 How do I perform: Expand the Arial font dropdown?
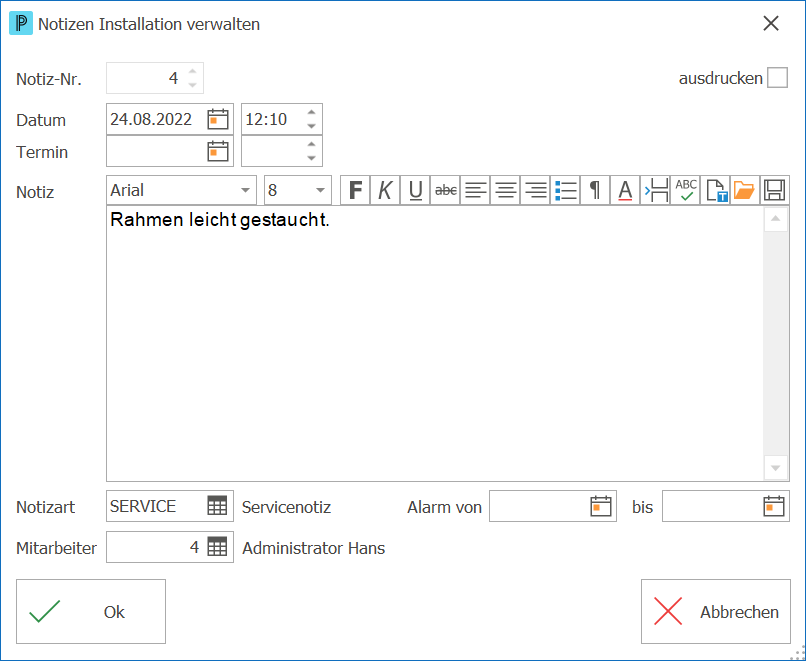pyautogui.click(x=246, y=190)
